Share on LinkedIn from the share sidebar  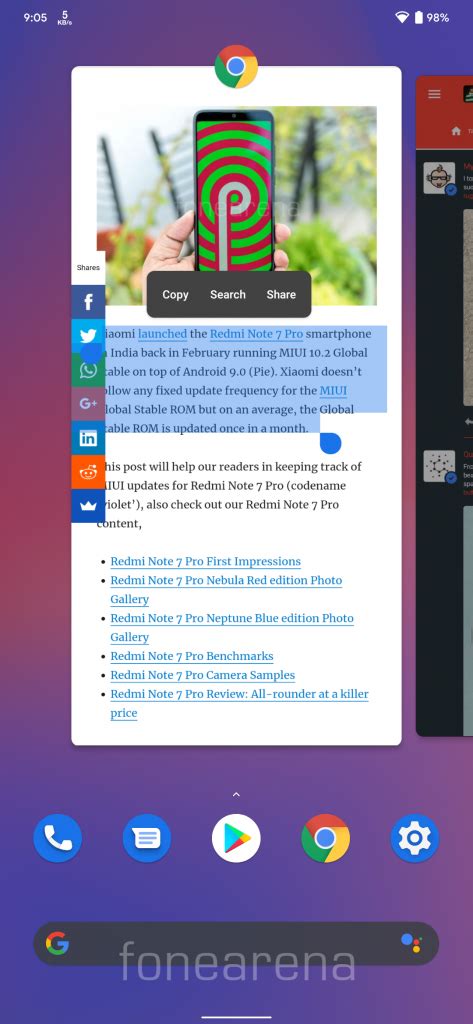[88, 438]
